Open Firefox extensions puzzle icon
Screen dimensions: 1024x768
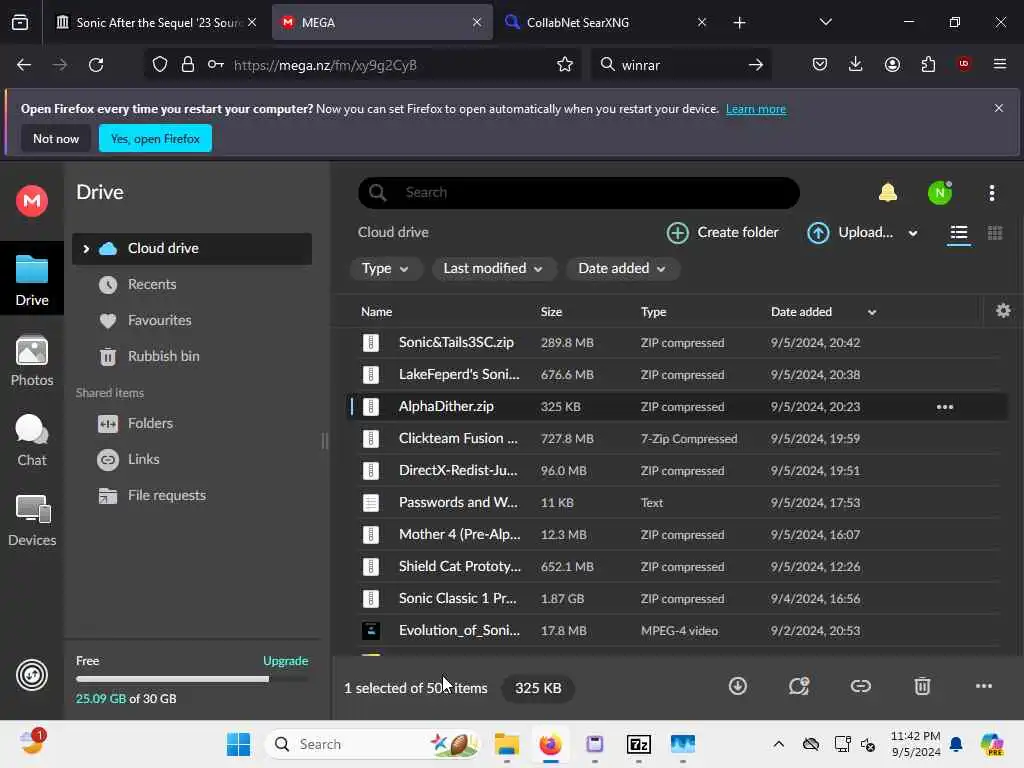point(928,64)
